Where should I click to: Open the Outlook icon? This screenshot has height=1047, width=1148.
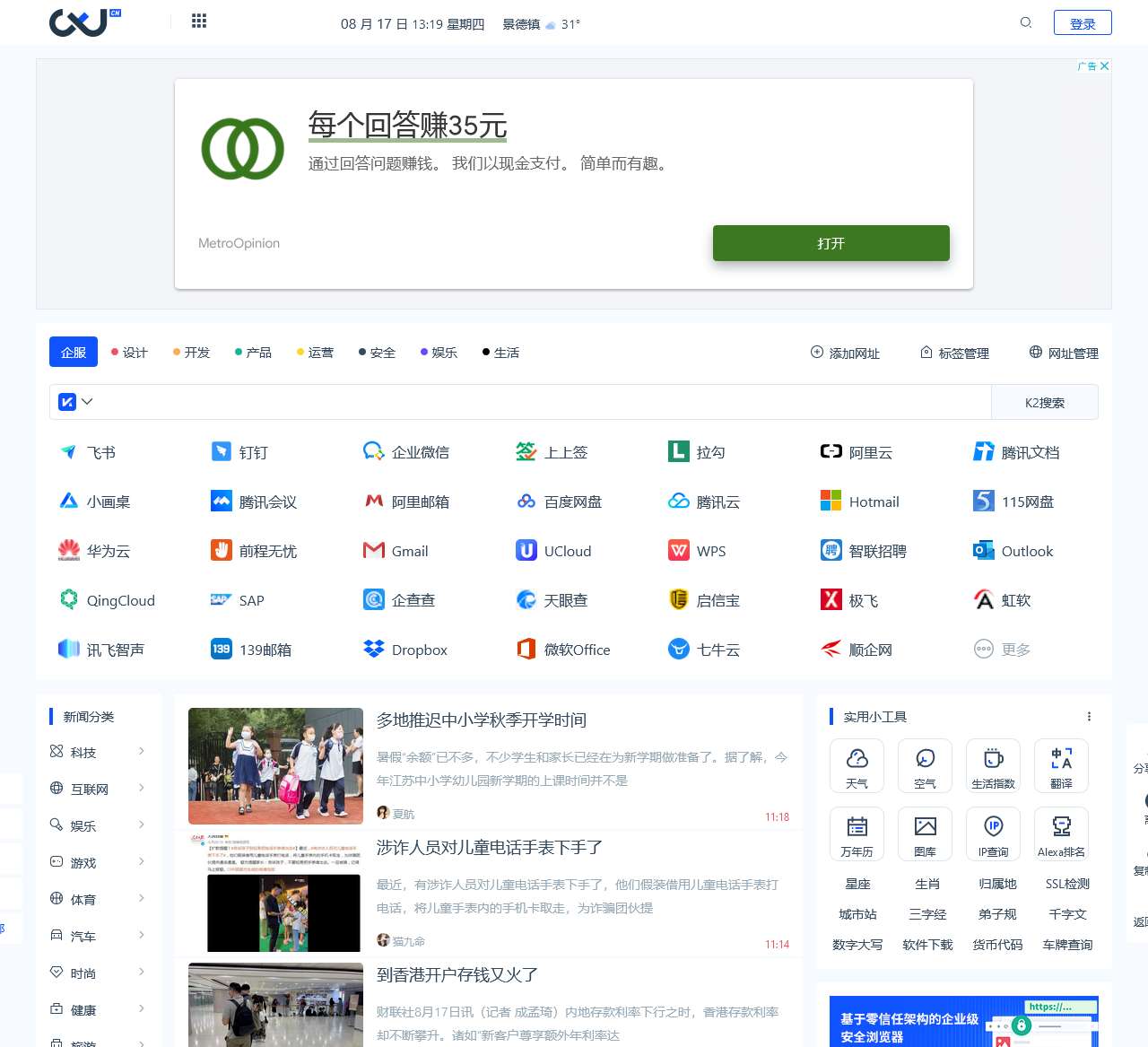(x=984, y=550)
